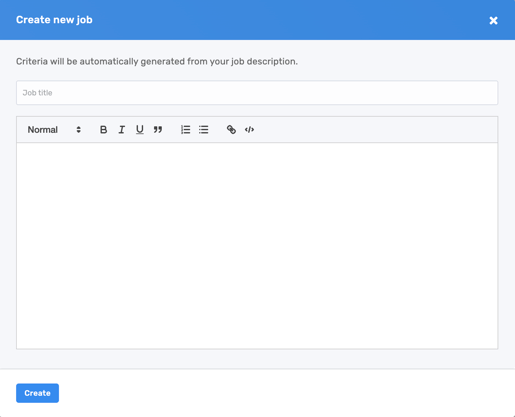Toggle bold formatting in the editor toolbar
The width and height of the screenshot is (515, 417).
tap(103, 130)
